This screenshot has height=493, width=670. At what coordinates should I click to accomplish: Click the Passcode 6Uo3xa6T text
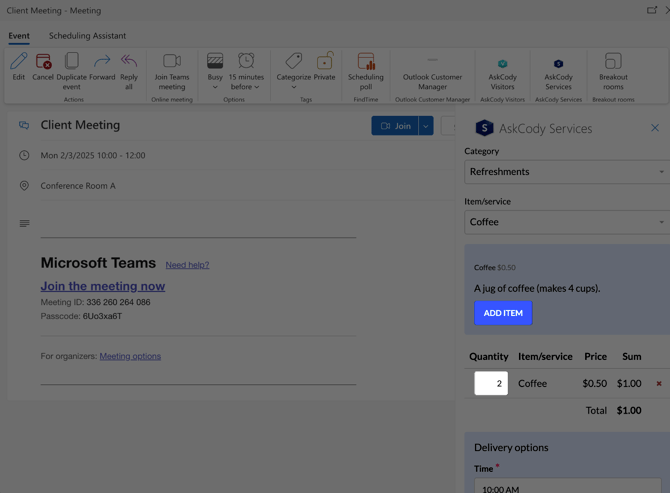81,316
